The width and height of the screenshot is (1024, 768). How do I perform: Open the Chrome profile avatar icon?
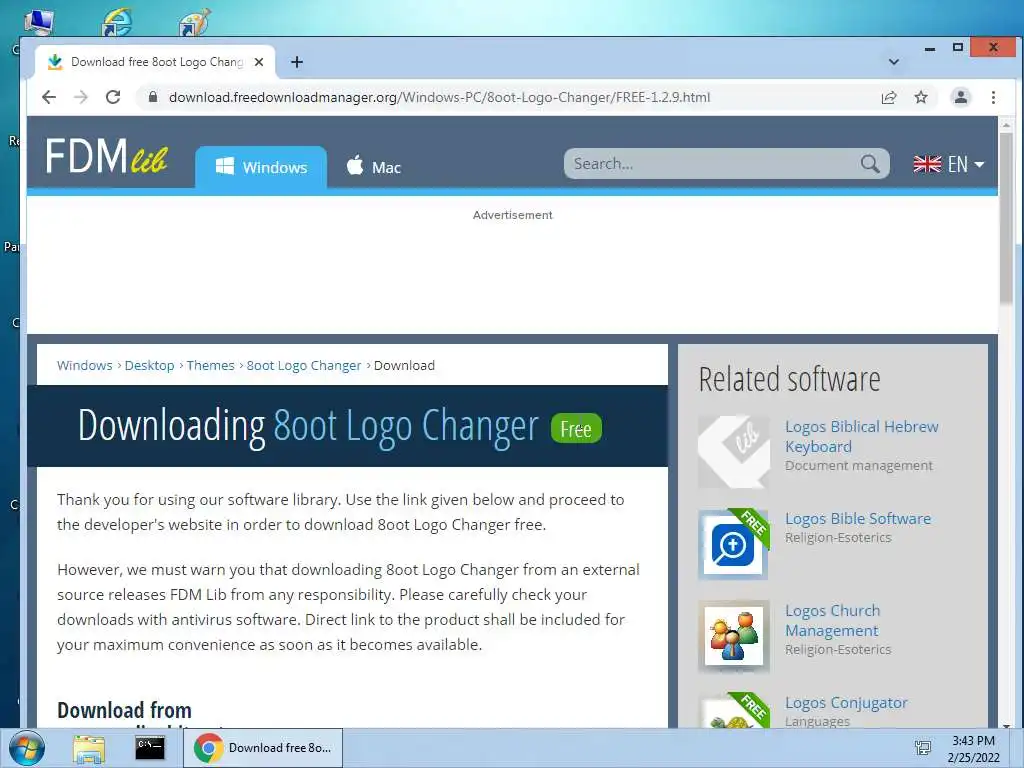(961, 97)
